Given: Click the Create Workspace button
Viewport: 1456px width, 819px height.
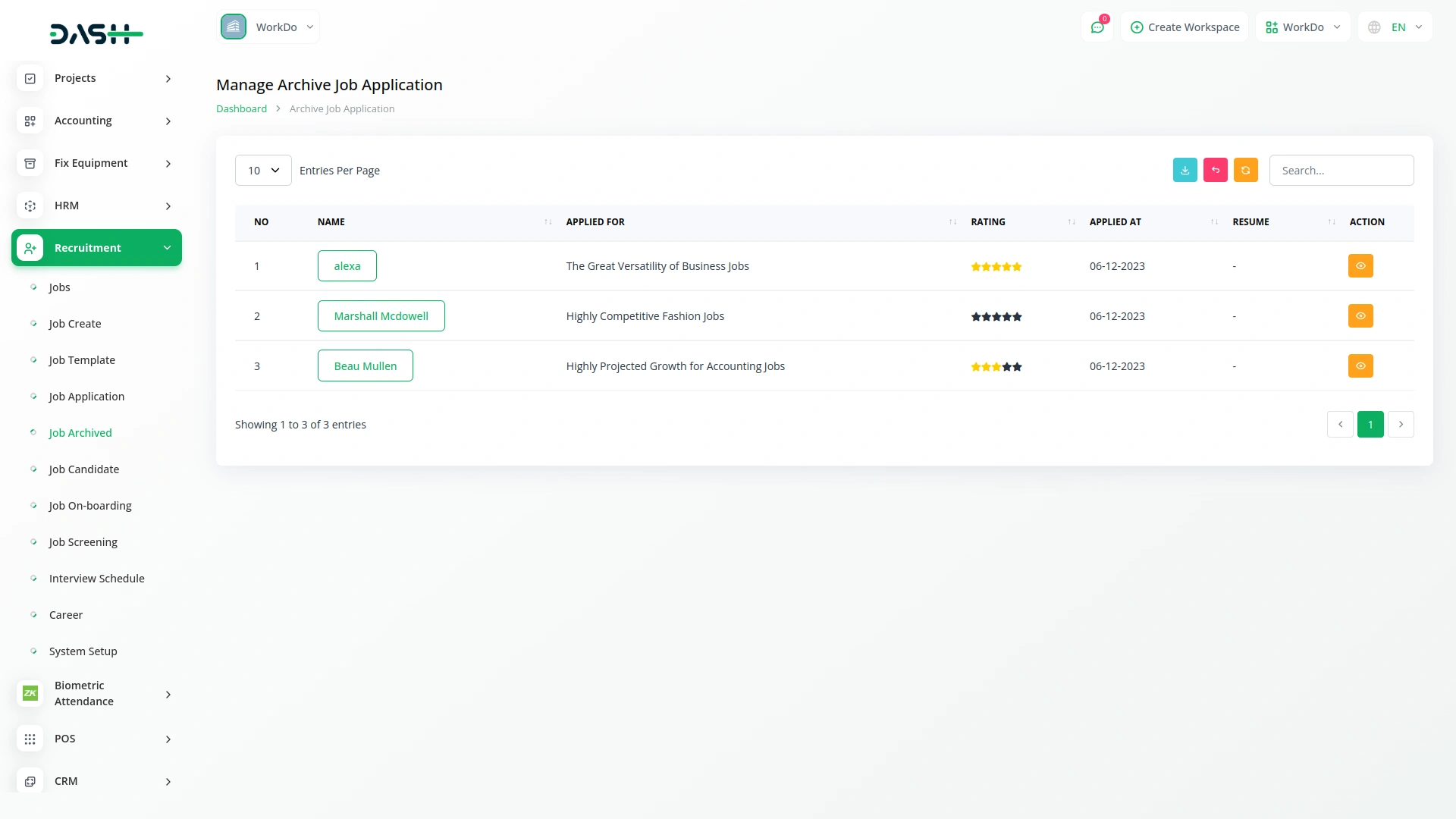Looking at the screenshot, I should (x=1185, y=27).
